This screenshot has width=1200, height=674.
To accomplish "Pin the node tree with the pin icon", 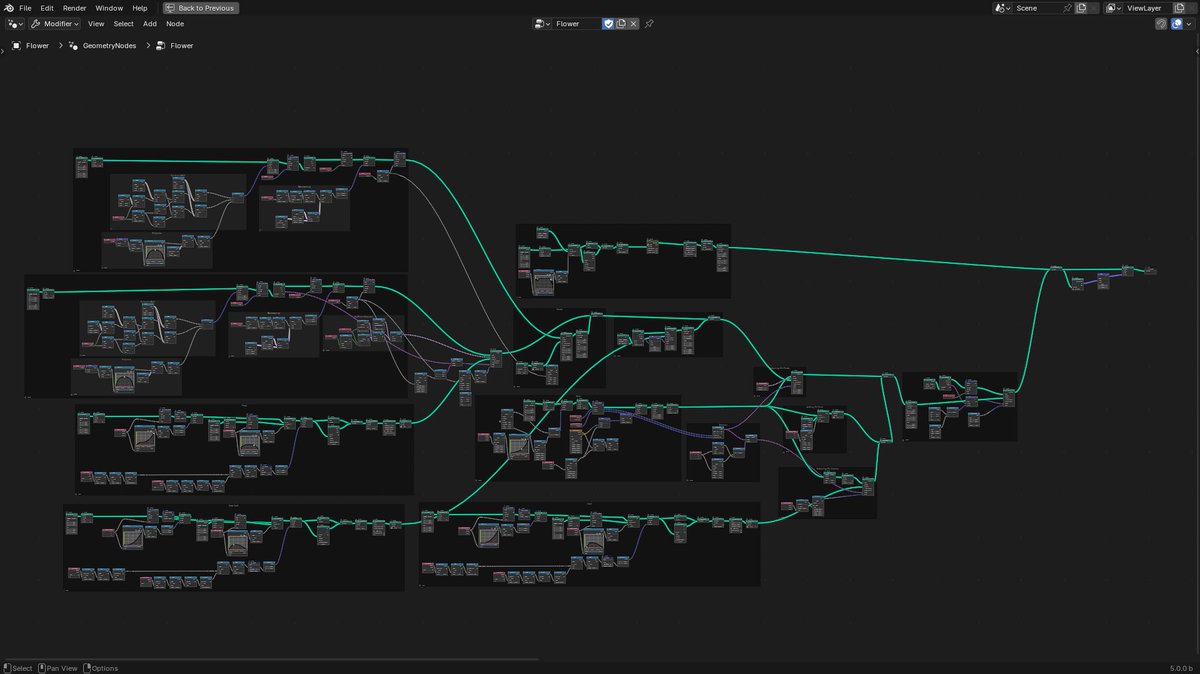I will coord(648,23).
